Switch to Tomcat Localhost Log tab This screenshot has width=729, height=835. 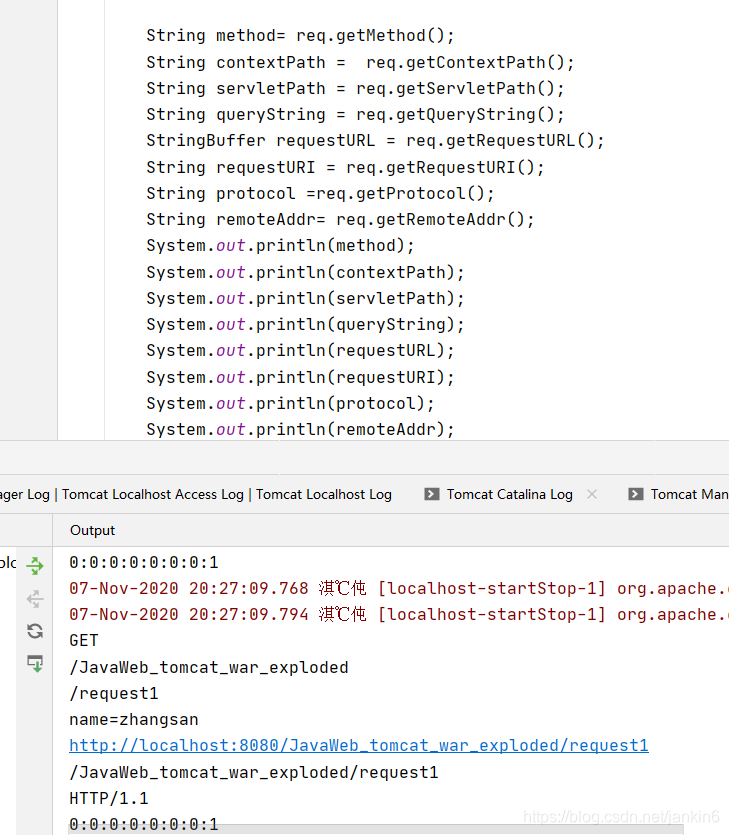coord(324,494)
